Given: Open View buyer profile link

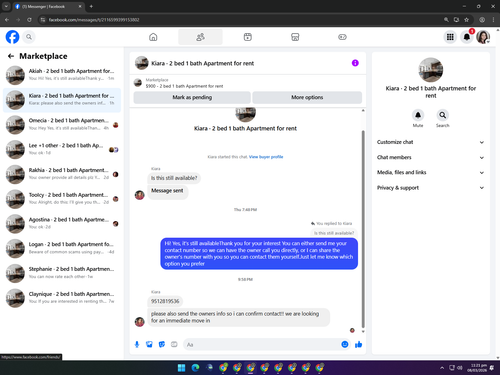Looking at the screenshot, I should coord(266,157).
